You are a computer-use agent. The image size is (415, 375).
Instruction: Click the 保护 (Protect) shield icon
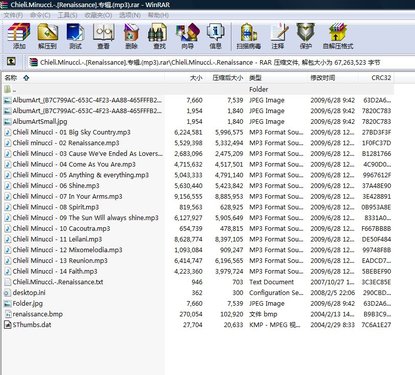[x=306, y=32]
